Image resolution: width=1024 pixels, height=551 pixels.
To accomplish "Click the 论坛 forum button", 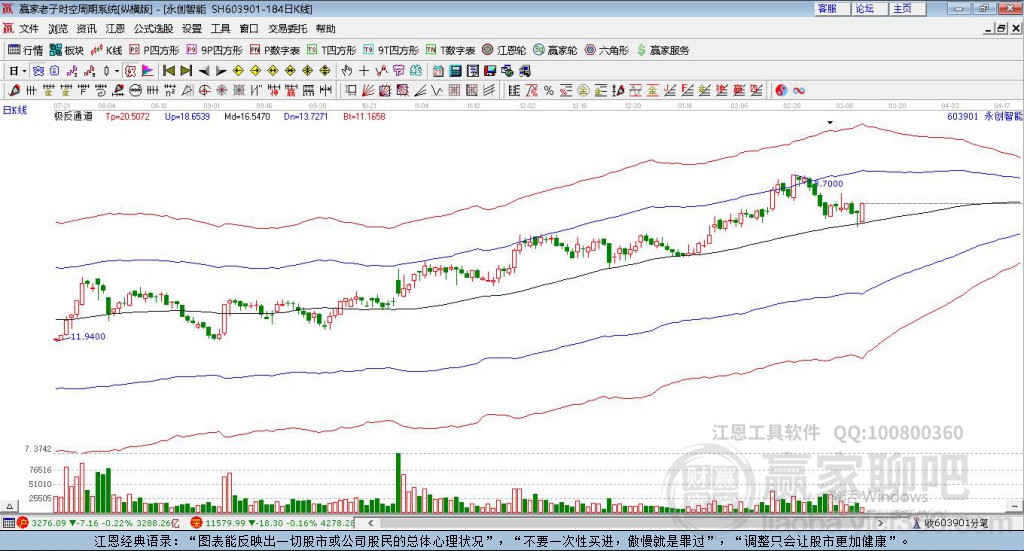I will point(871,8).
